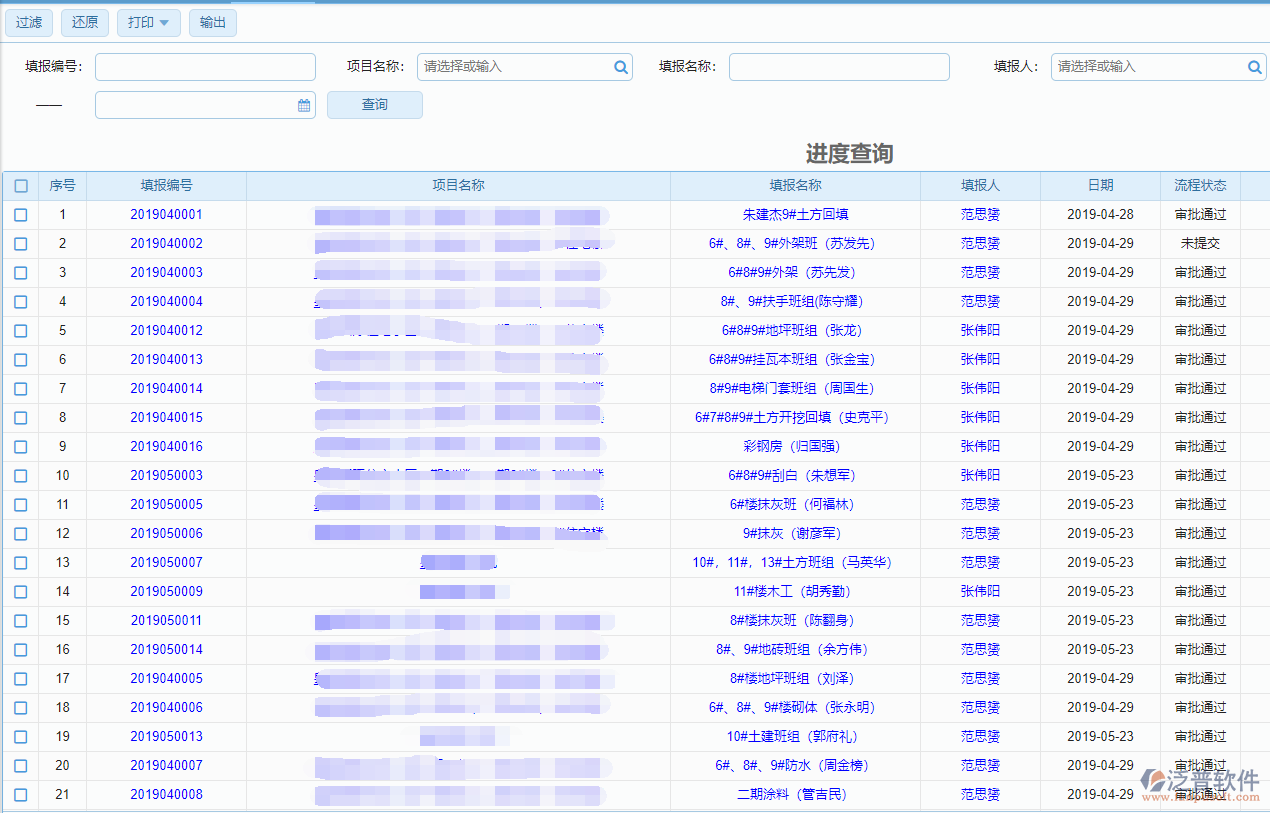
Task: Tick the checkbox for row 21
Action: [x=21, y=795]
